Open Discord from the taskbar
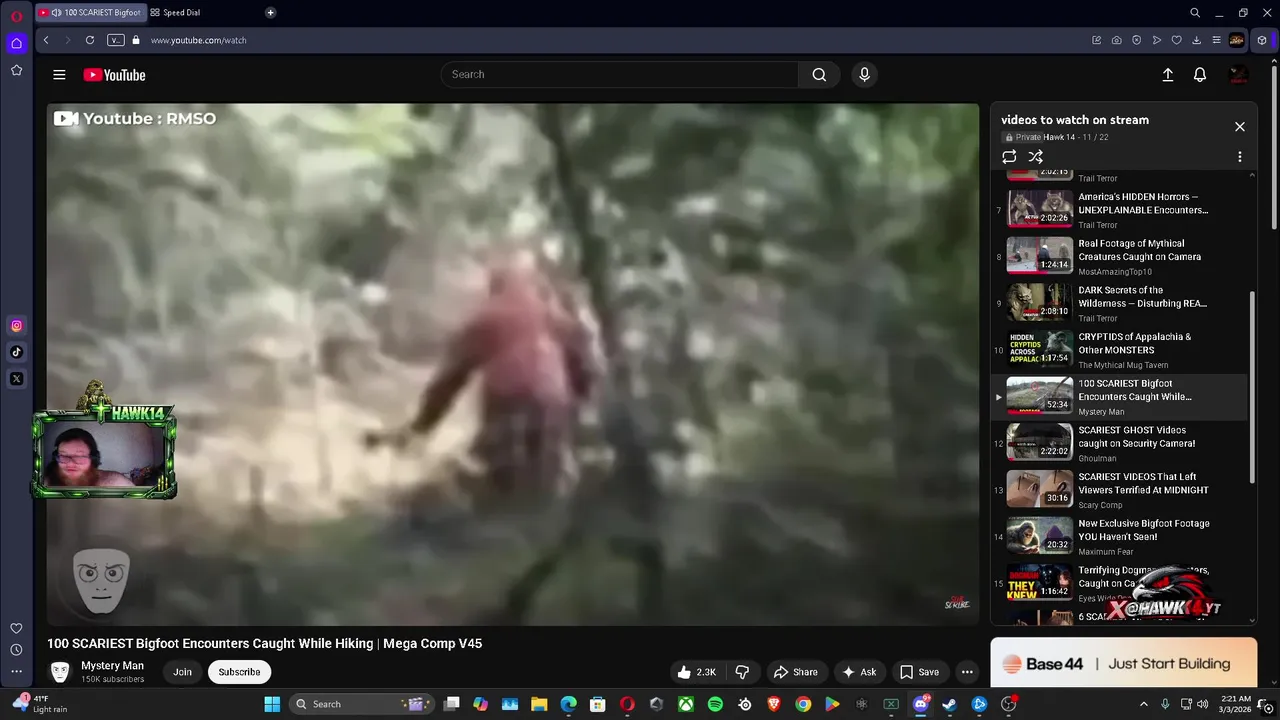Viewport: 1280px width, 720px height. [920, 704]
